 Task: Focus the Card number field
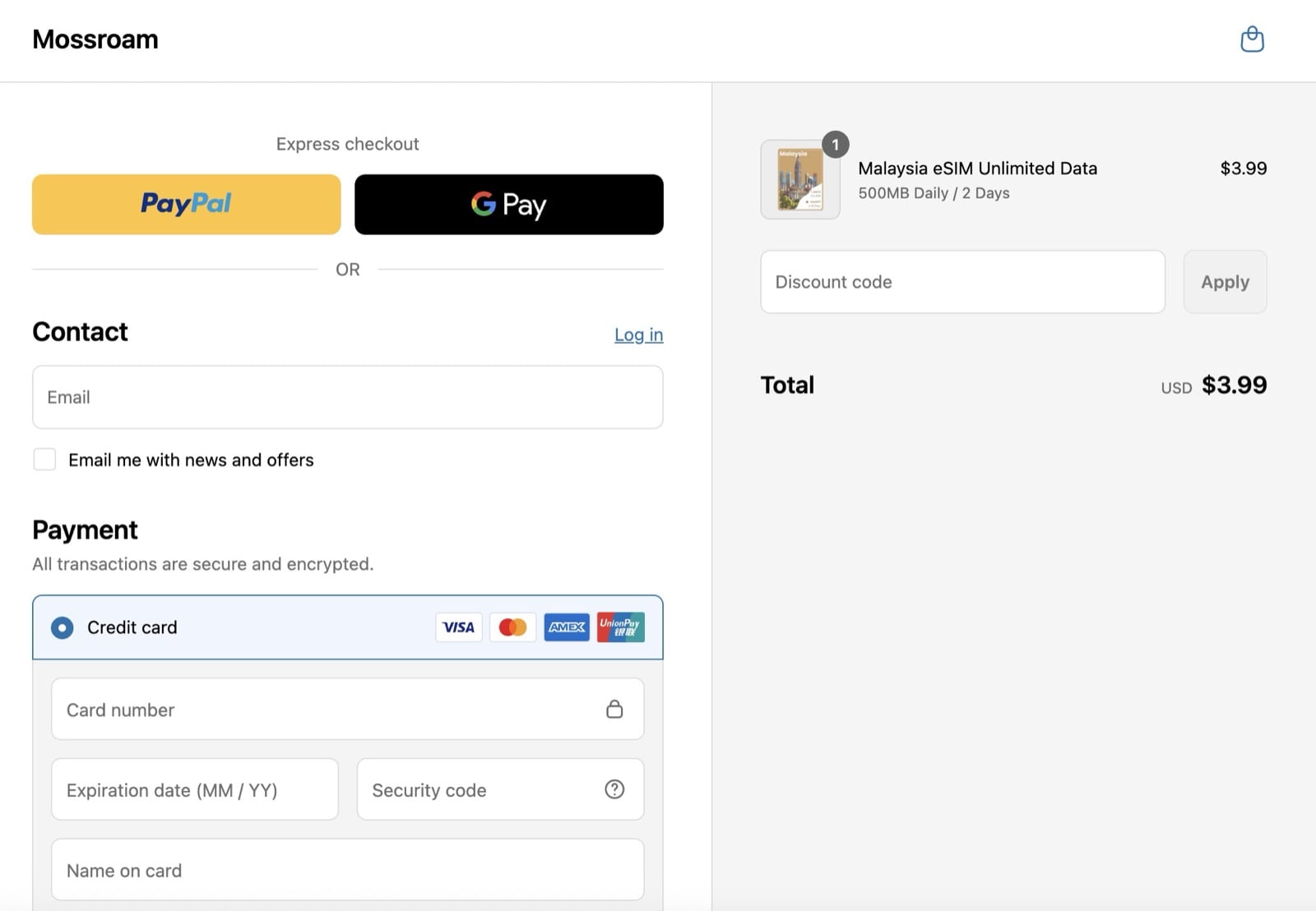[x=348, y=709]
